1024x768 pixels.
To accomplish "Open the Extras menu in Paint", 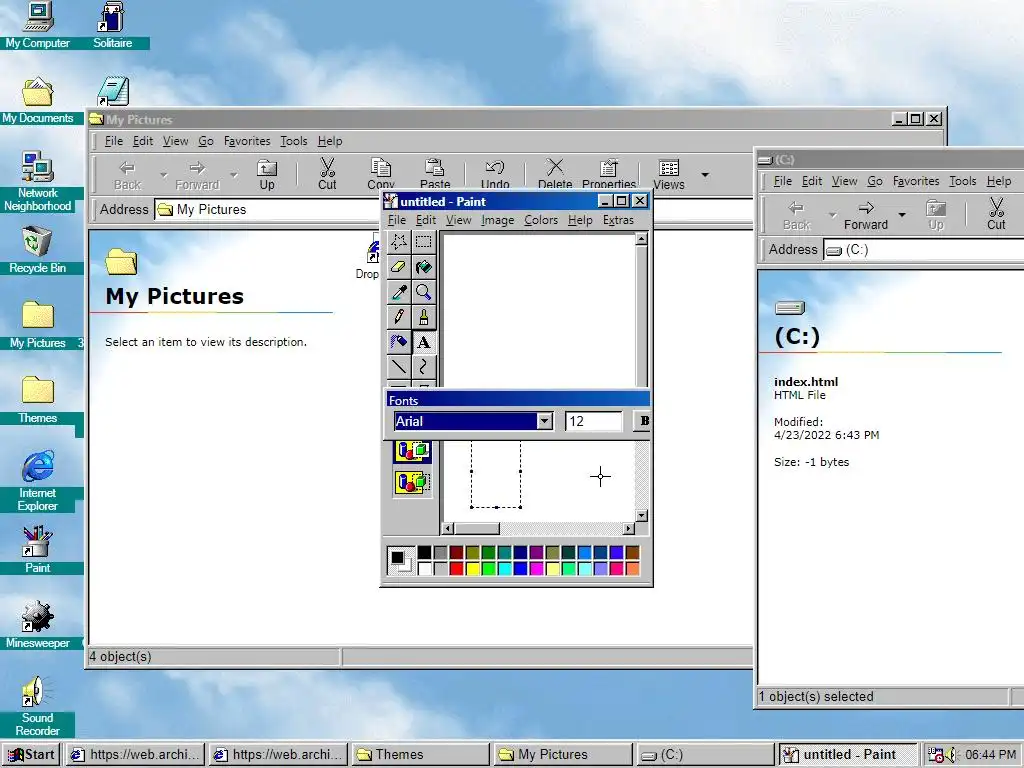I will 618,220.
